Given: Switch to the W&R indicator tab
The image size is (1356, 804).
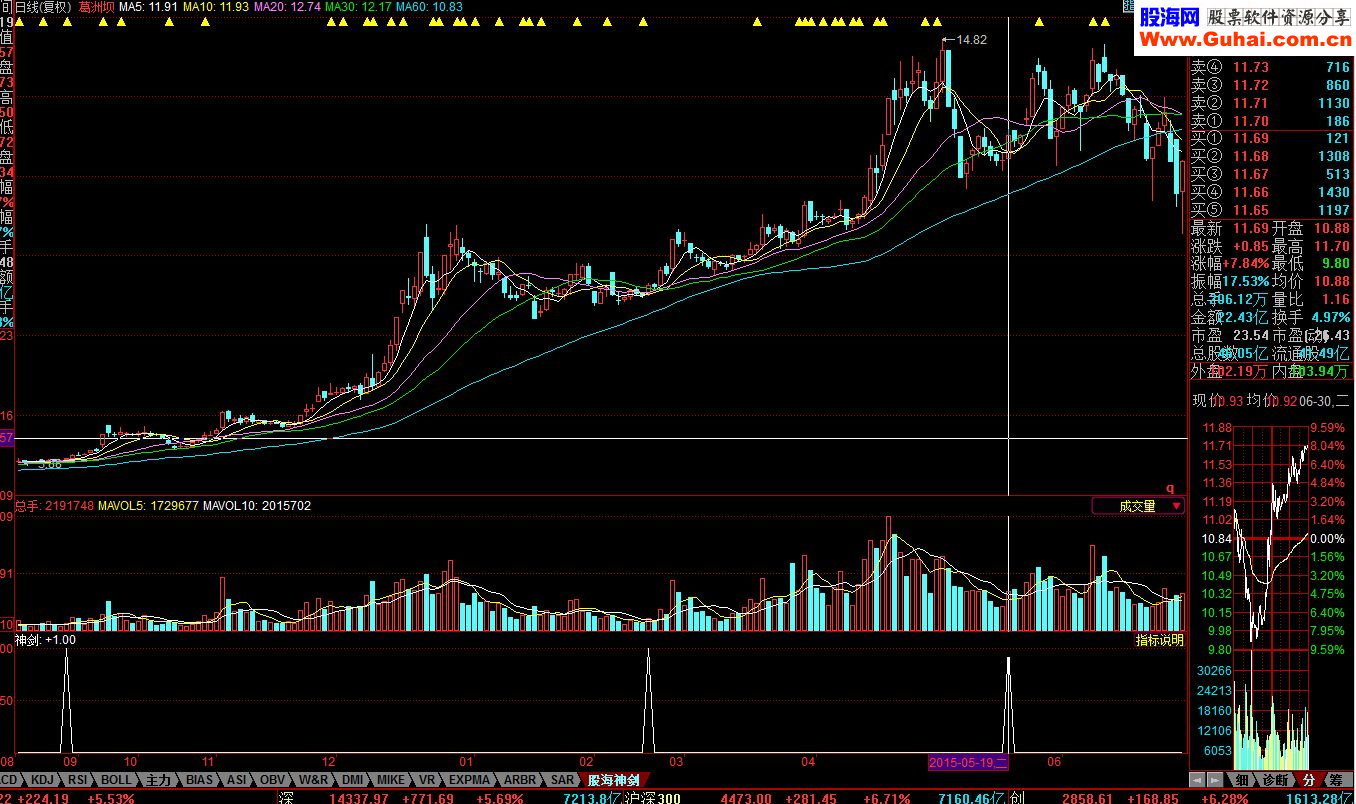Looking at the screenshot, I should click(314, 779).
